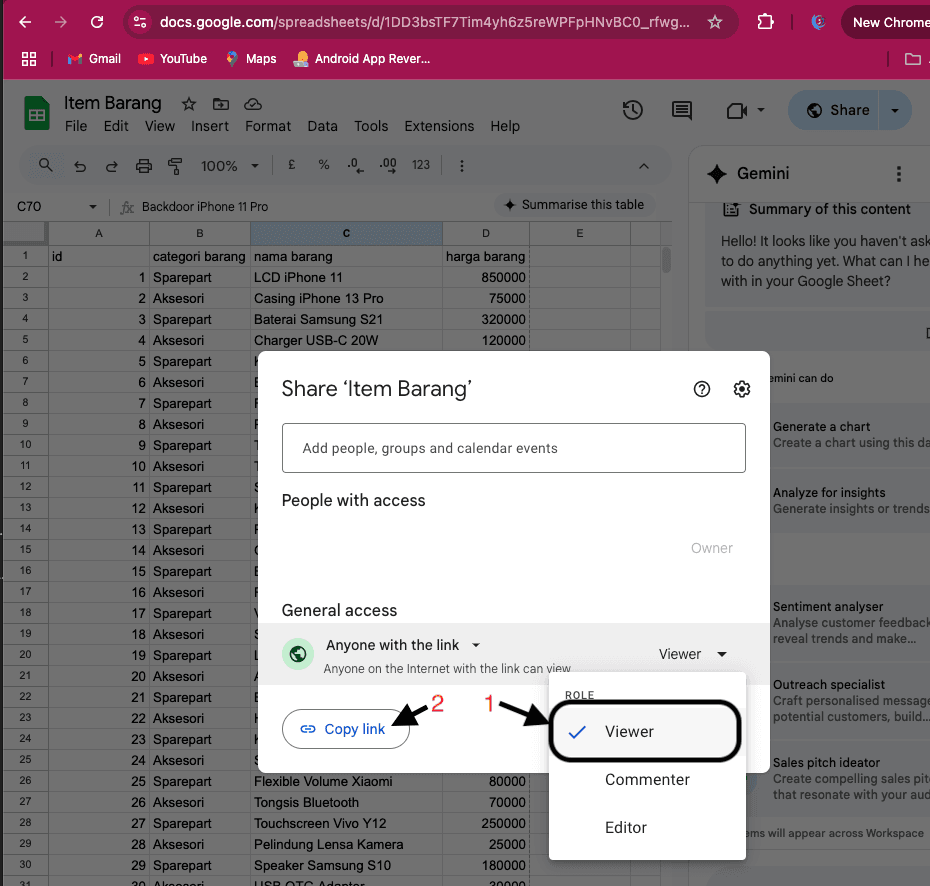Choose the Editor role
The height and width of the screenshot is (886, 930).
[626, 828]
